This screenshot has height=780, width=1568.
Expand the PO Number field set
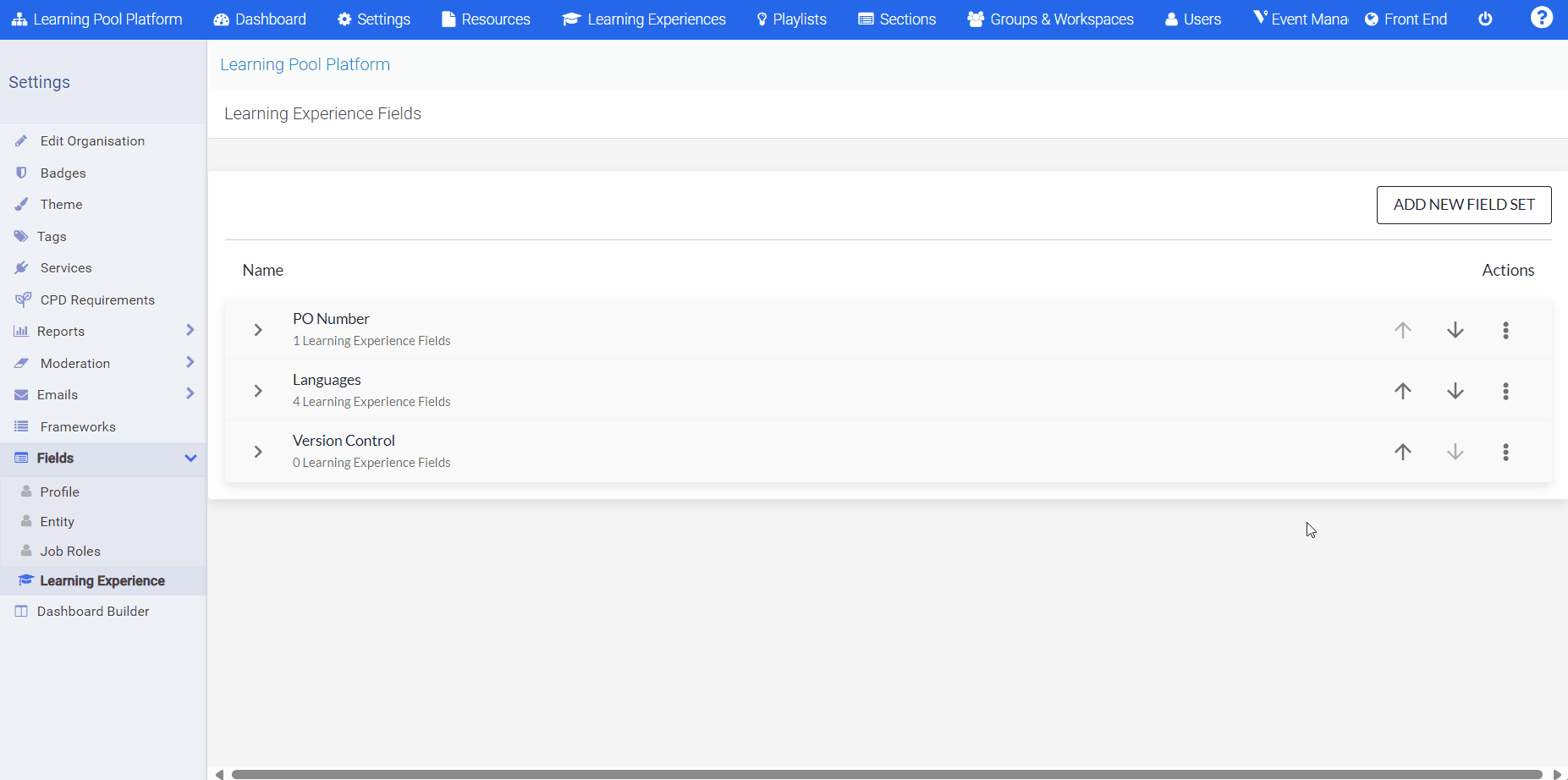click(x=257, y=330)
